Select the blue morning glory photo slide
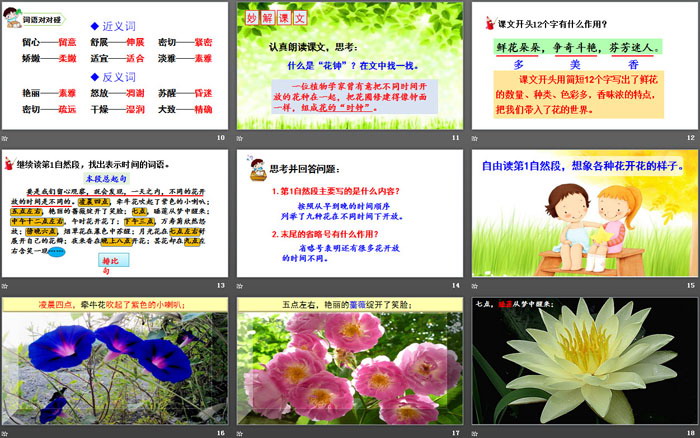The height and width of the screenshot is (438, 700). tap(115, 361)
